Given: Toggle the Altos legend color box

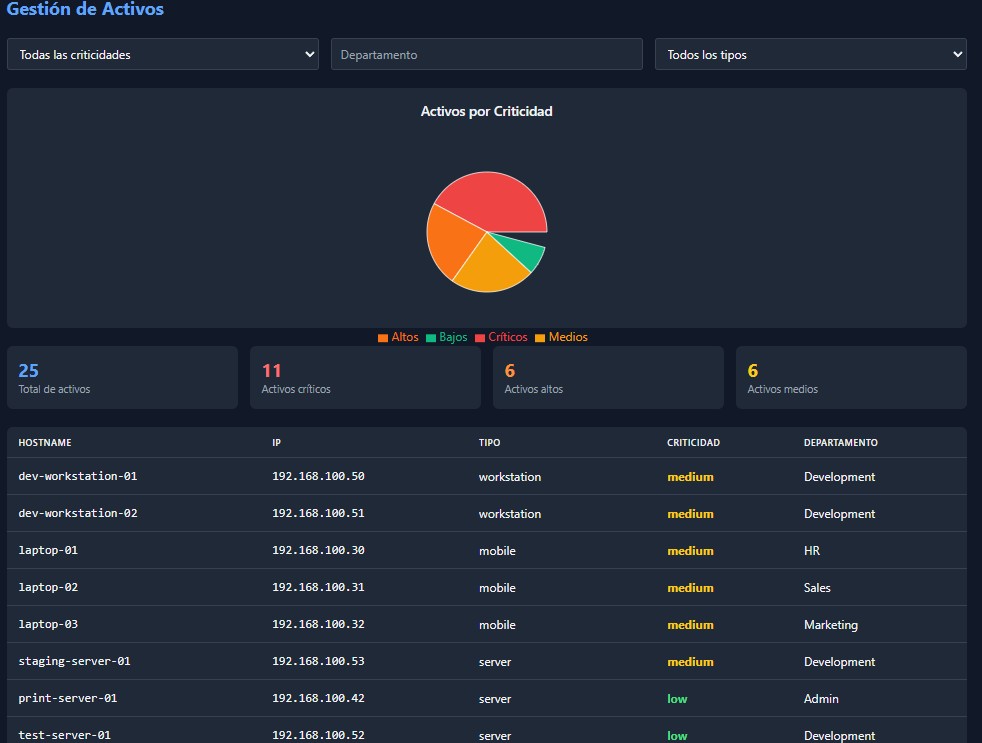Looking at the screenshot, I should coord(383,338).
